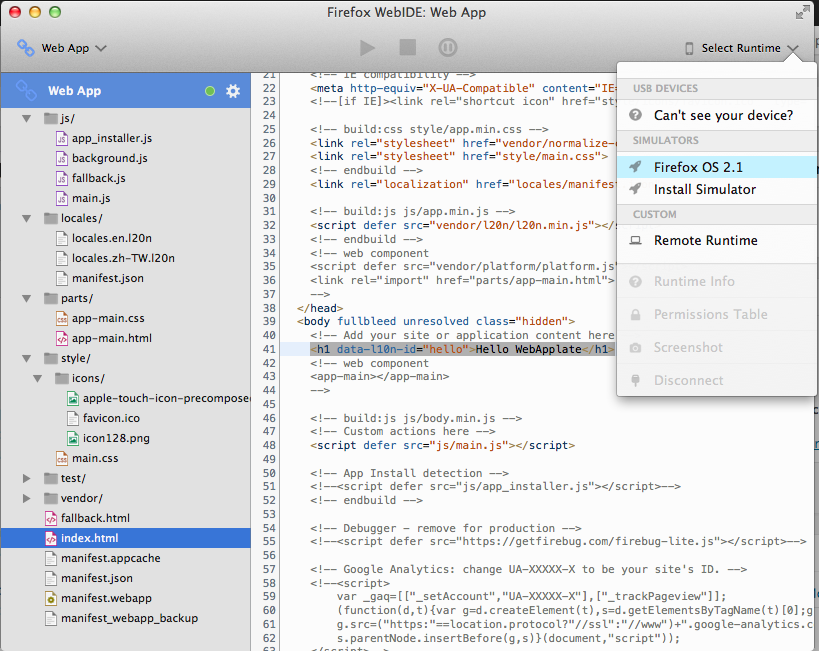Open the Select Runtime dropdown
819x651 pixels.
[741, 48]
